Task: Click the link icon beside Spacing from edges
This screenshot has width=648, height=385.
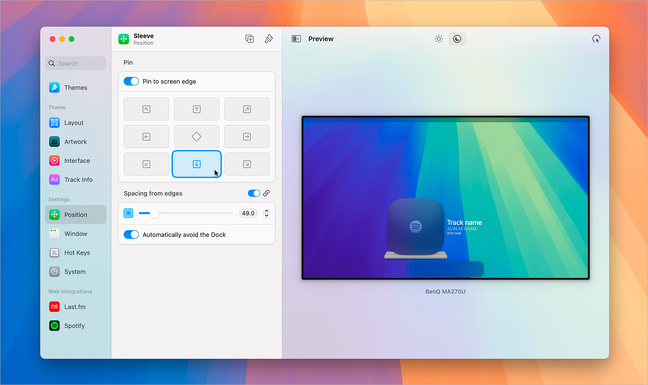Action: pos(267,193)
